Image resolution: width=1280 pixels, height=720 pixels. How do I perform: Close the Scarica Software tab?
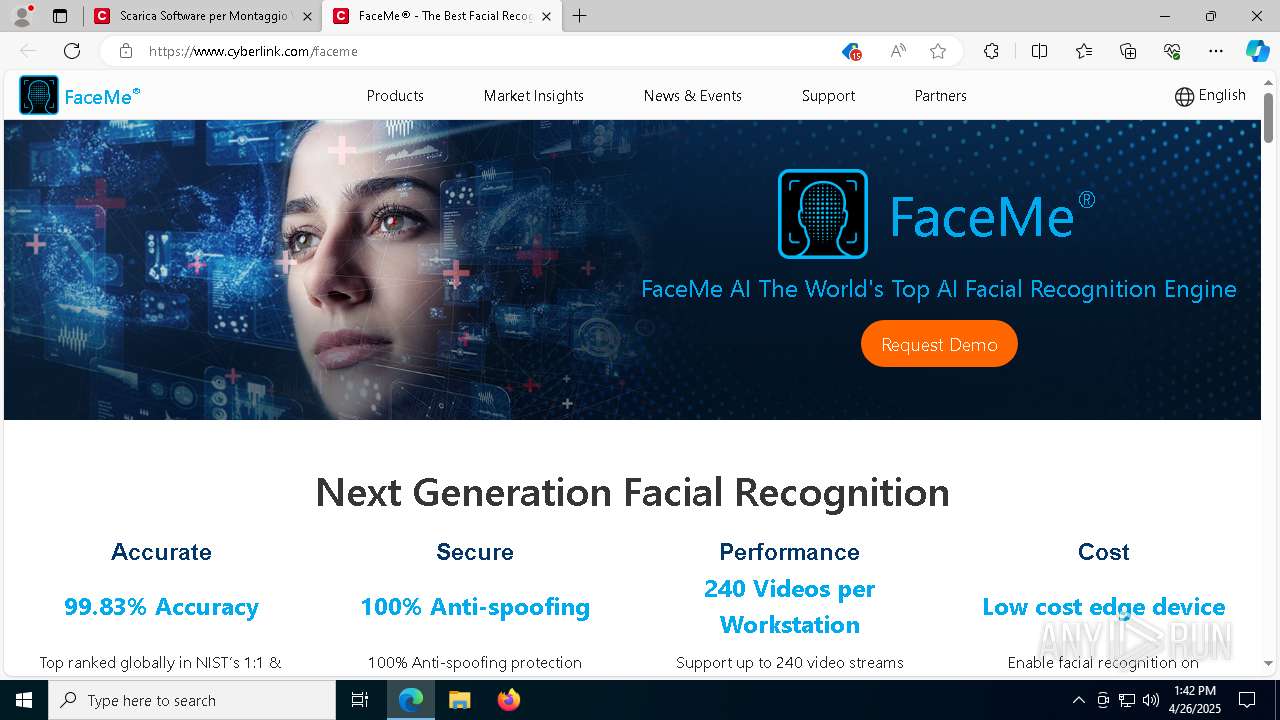tap(307, 16)
